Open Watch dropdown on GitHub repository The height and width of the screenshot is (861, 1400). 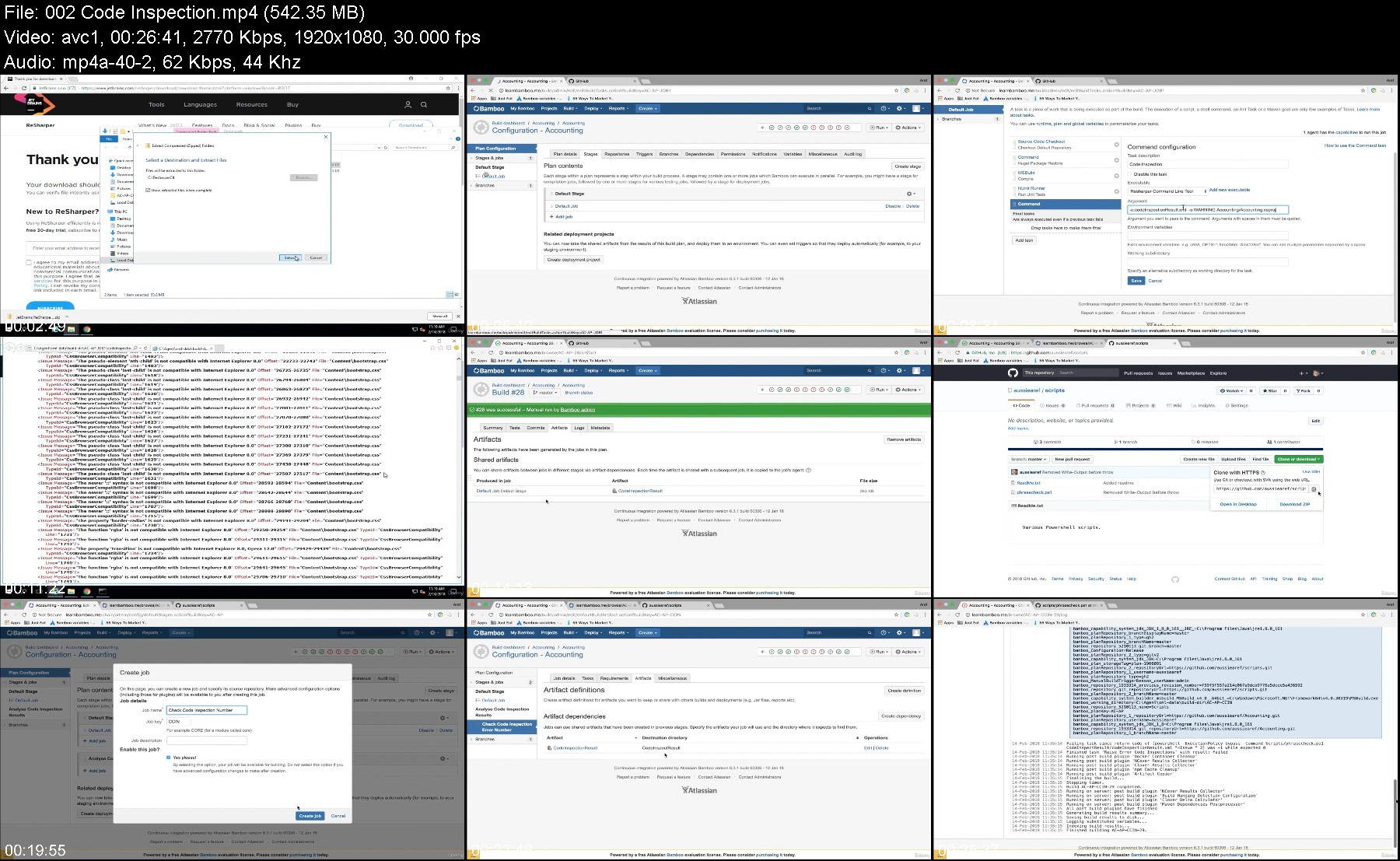(x=1231, y=390)
